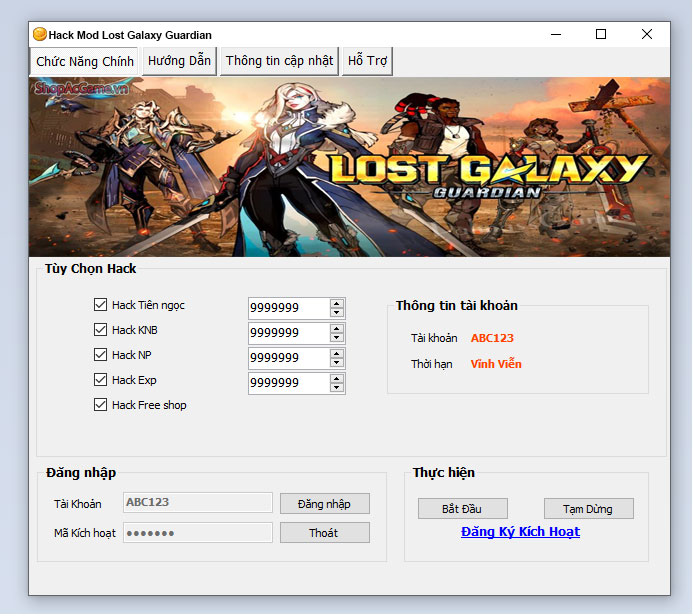Uncheck the Hack NP checkbox
Image resolution: width=693 pixels, height=616 pixels.
tap(100, 354)
